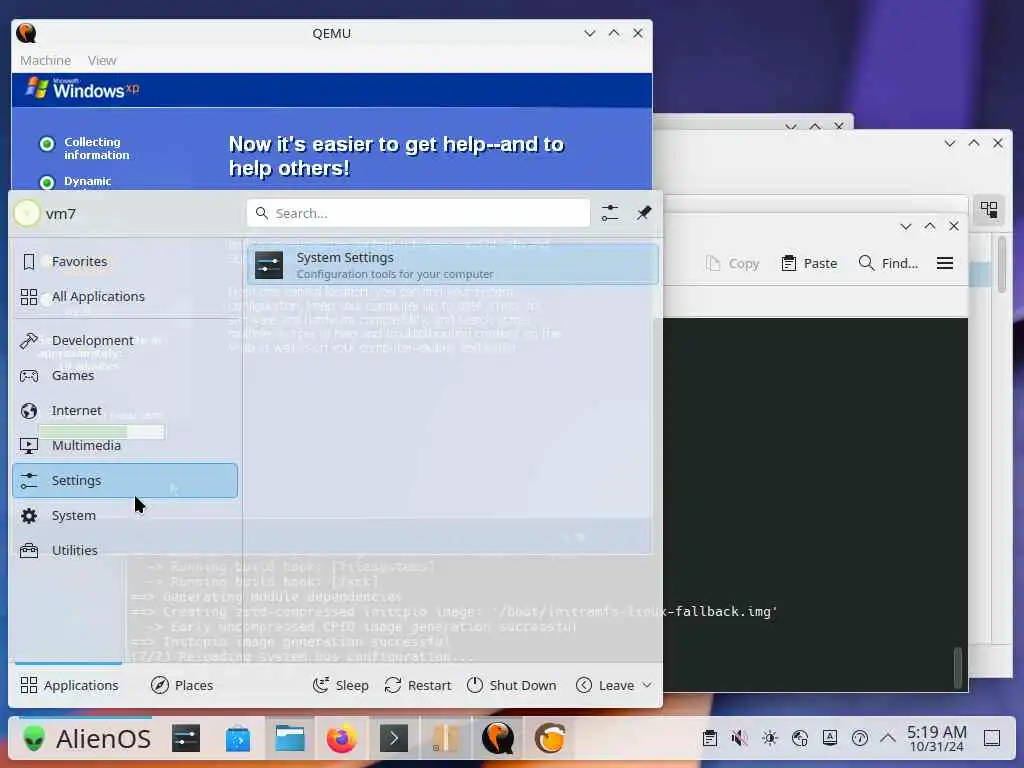
Task: Open launcher configure sliders icon
Action: (610, 214)
